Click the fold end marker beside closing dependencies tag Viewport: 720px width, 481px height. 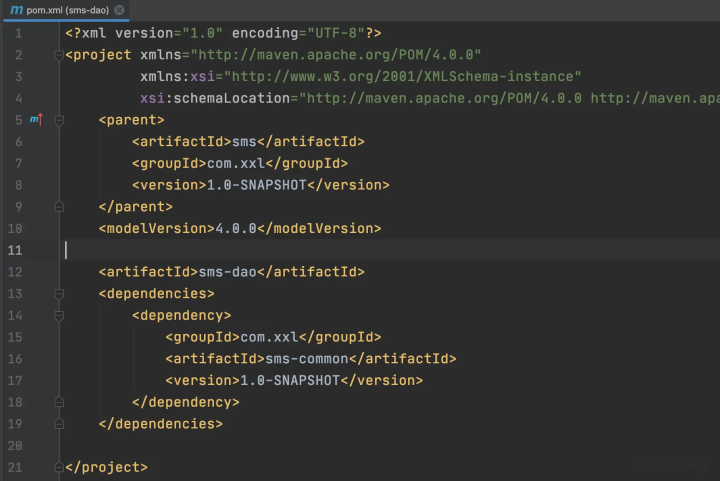pos(59,424)
